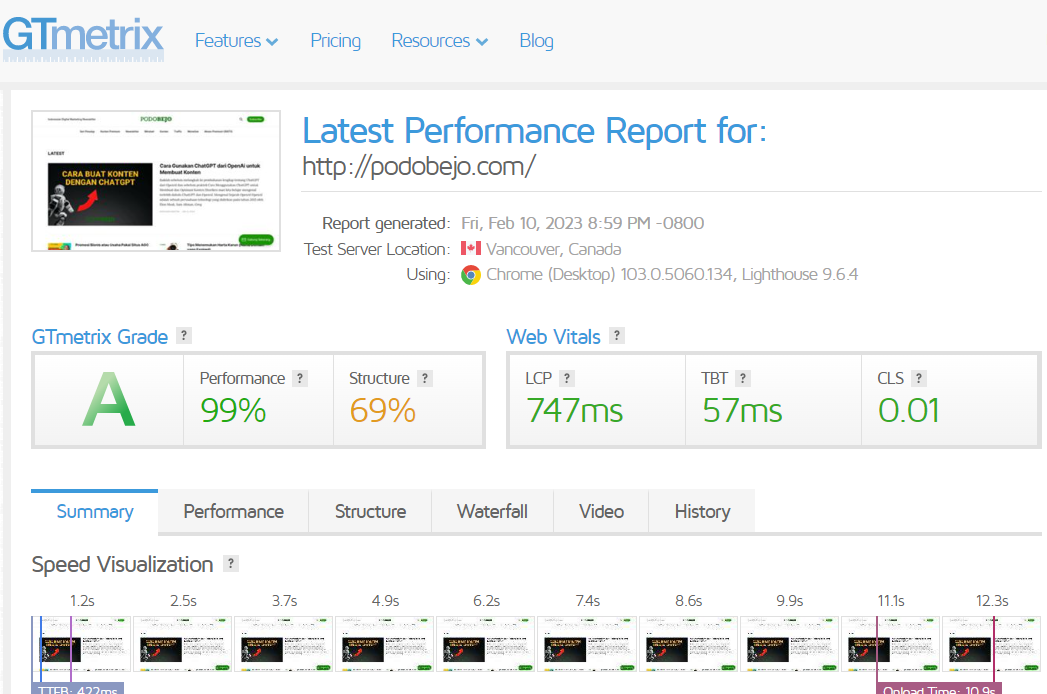
Task: Open the History tab
Action: click(x=702, y=512)
